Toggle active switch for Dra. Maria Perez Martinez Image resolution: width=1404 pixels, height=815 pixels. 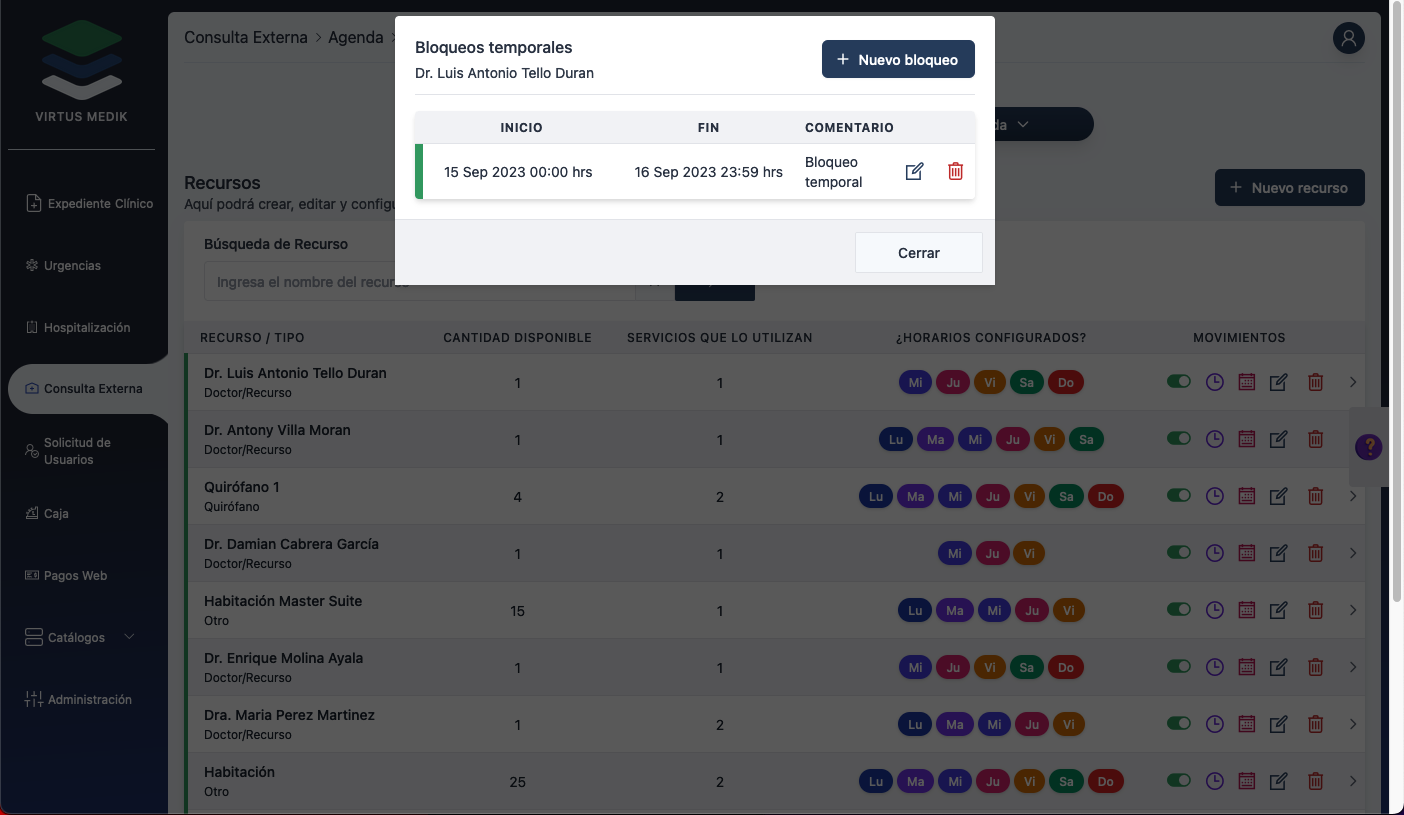(x=1179, y=723)
